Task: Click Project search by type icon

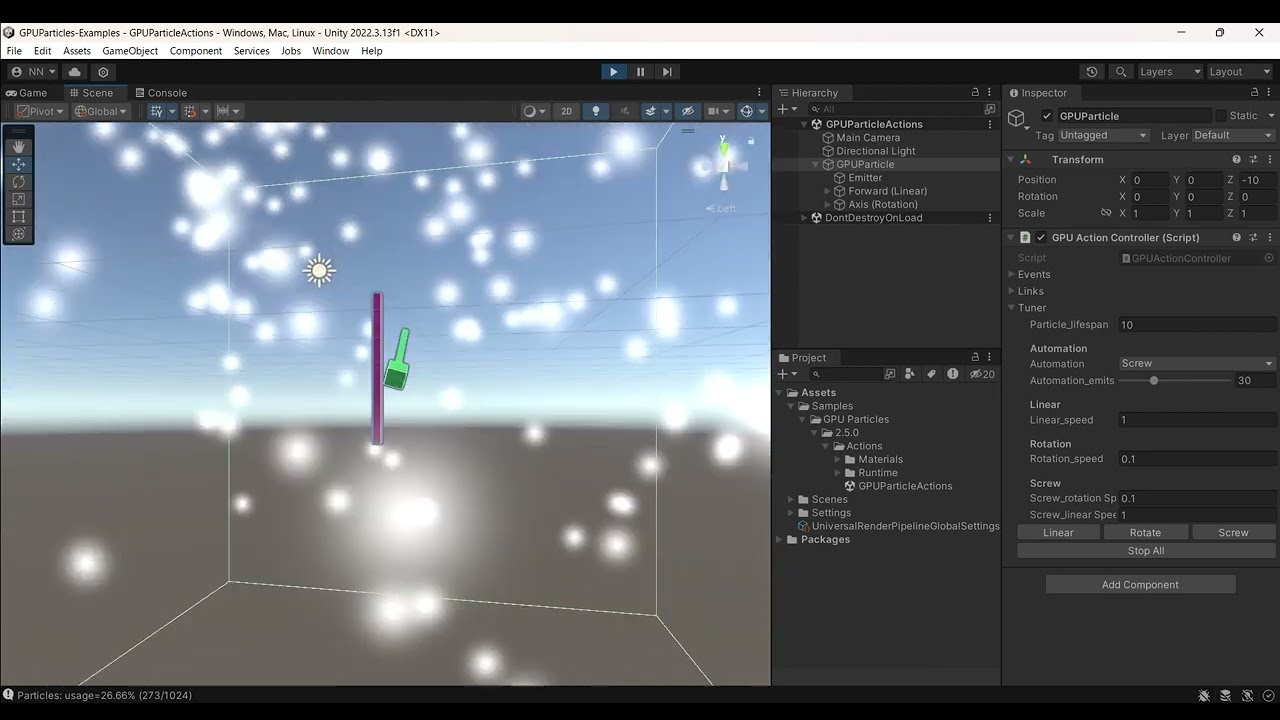Action: pos(909,374)
